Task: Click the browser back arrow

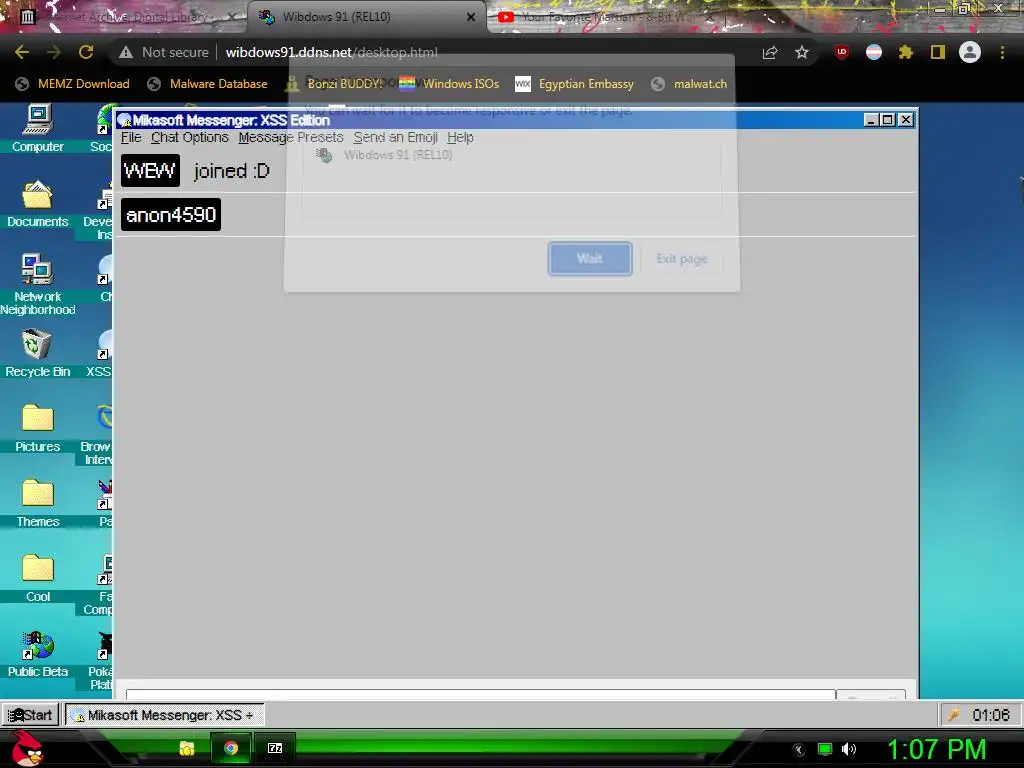Action: (x=22, y=52)
